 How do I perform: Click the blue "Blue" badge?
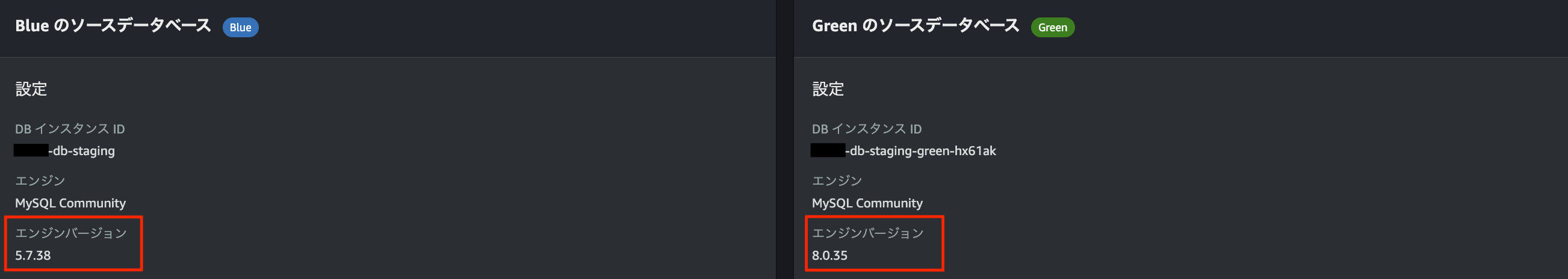tap(240, 27)
